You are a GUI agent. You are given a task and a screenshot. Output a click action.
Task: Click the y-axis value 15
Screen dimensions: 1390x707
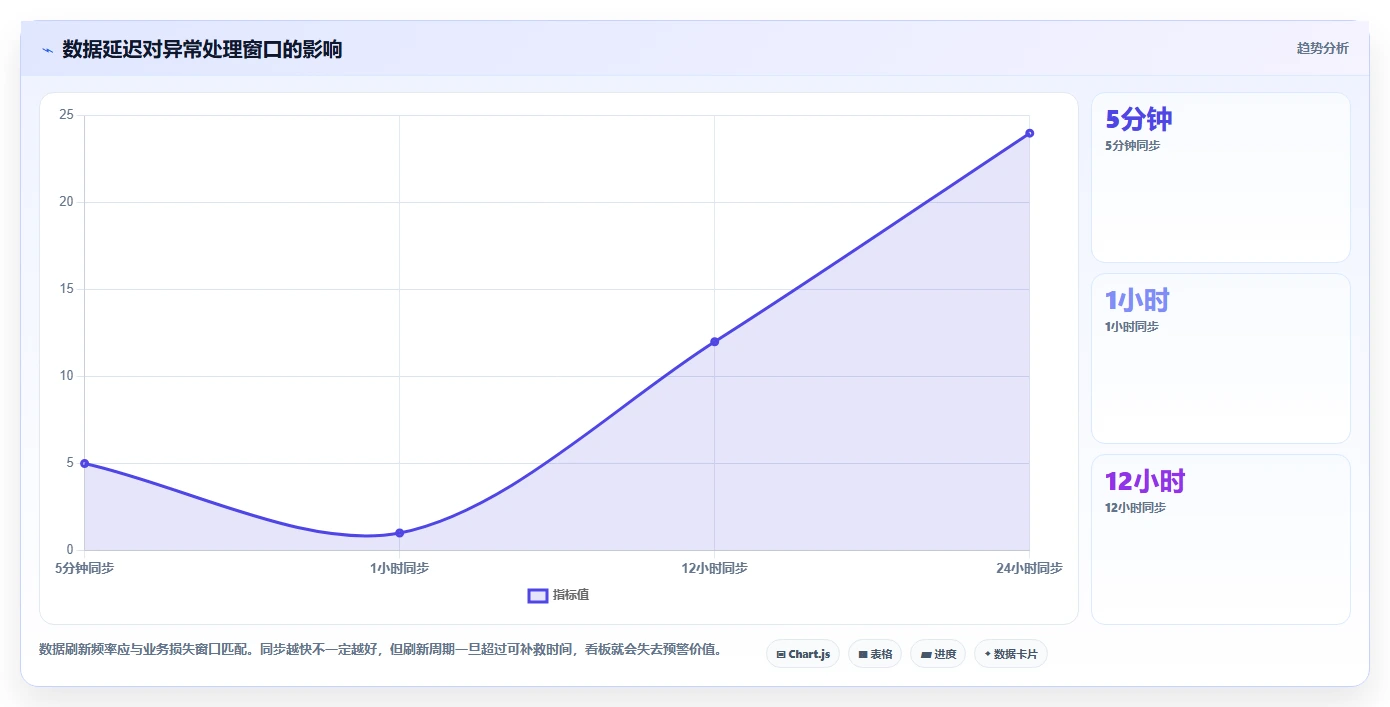coord(67,289)
